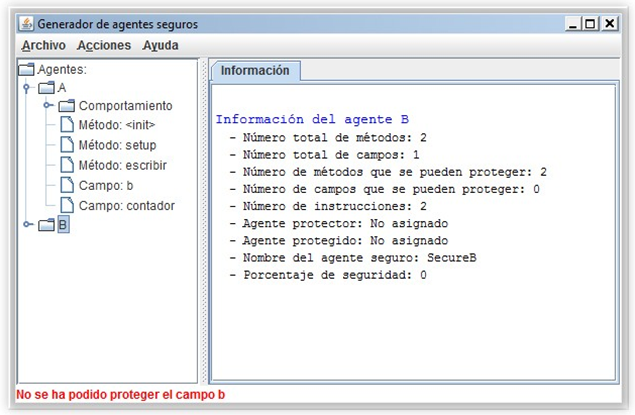
Task: Open the Archivo menu
Action: [43, 45]
